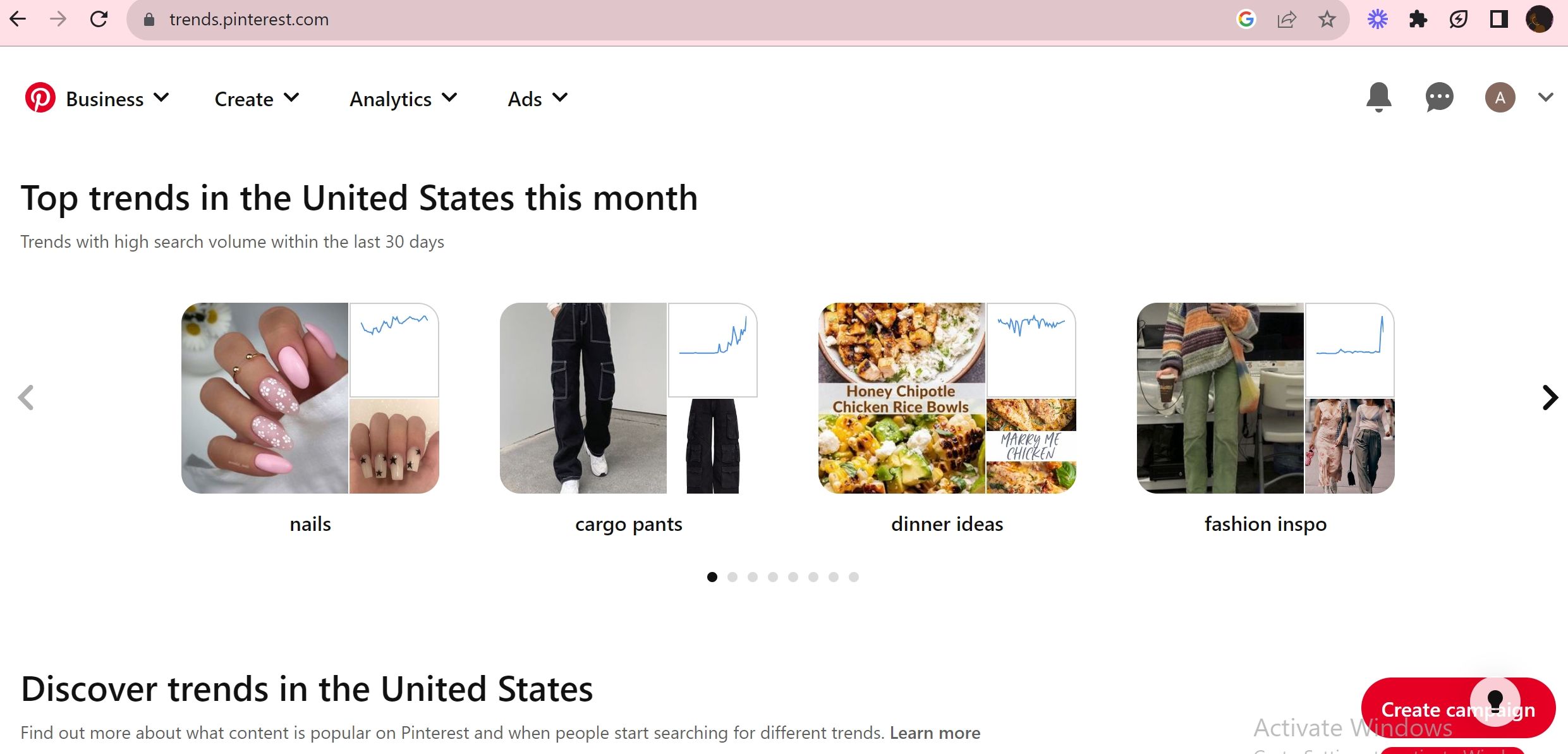Select the third carousel pagination dot
Screen dimensions: 1568x754
click(x=753, y=576)
